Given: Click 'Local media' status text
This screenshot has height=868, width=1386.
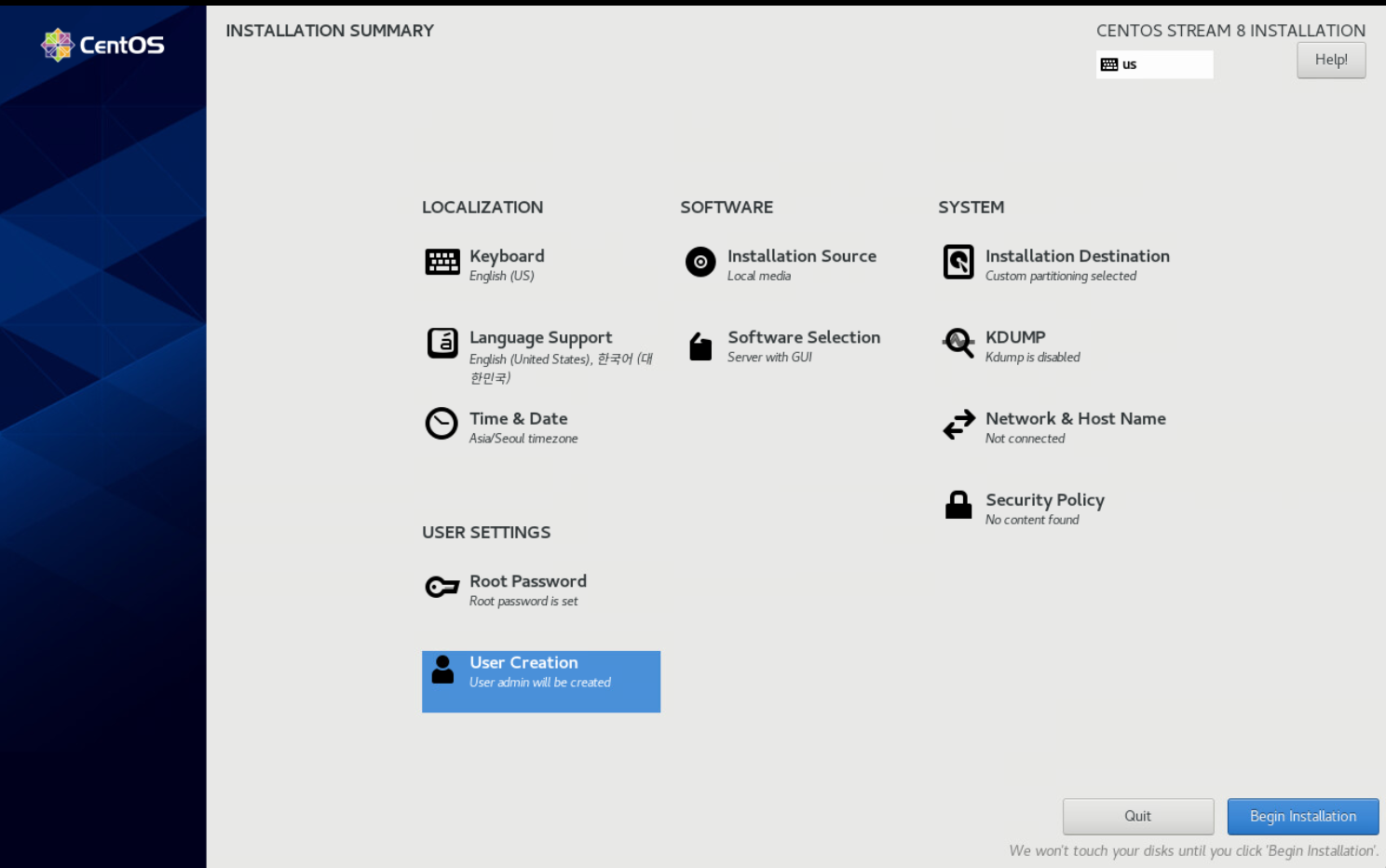Looking at the screenshot, I should coord(759,276).
